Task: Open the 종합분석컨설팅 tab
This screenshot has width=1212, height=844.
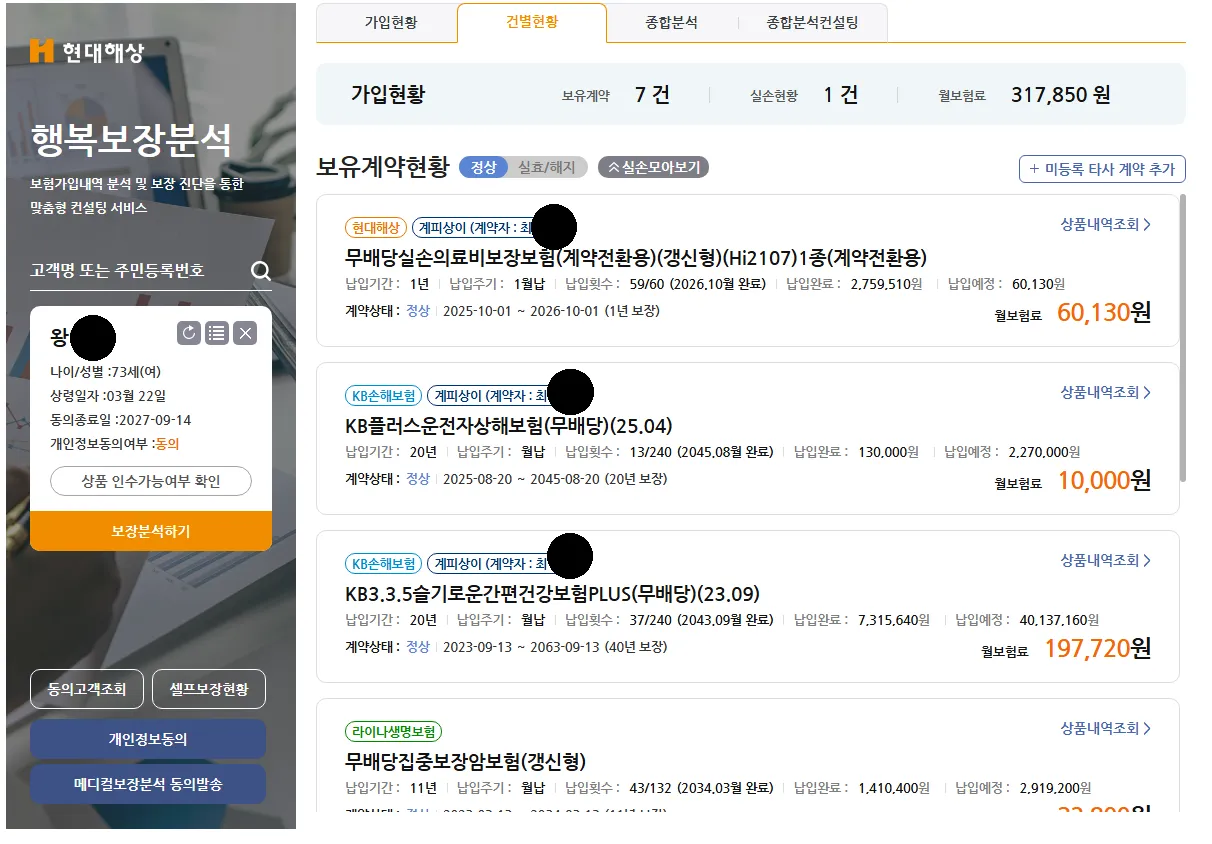Action: (x=812, y=22)
